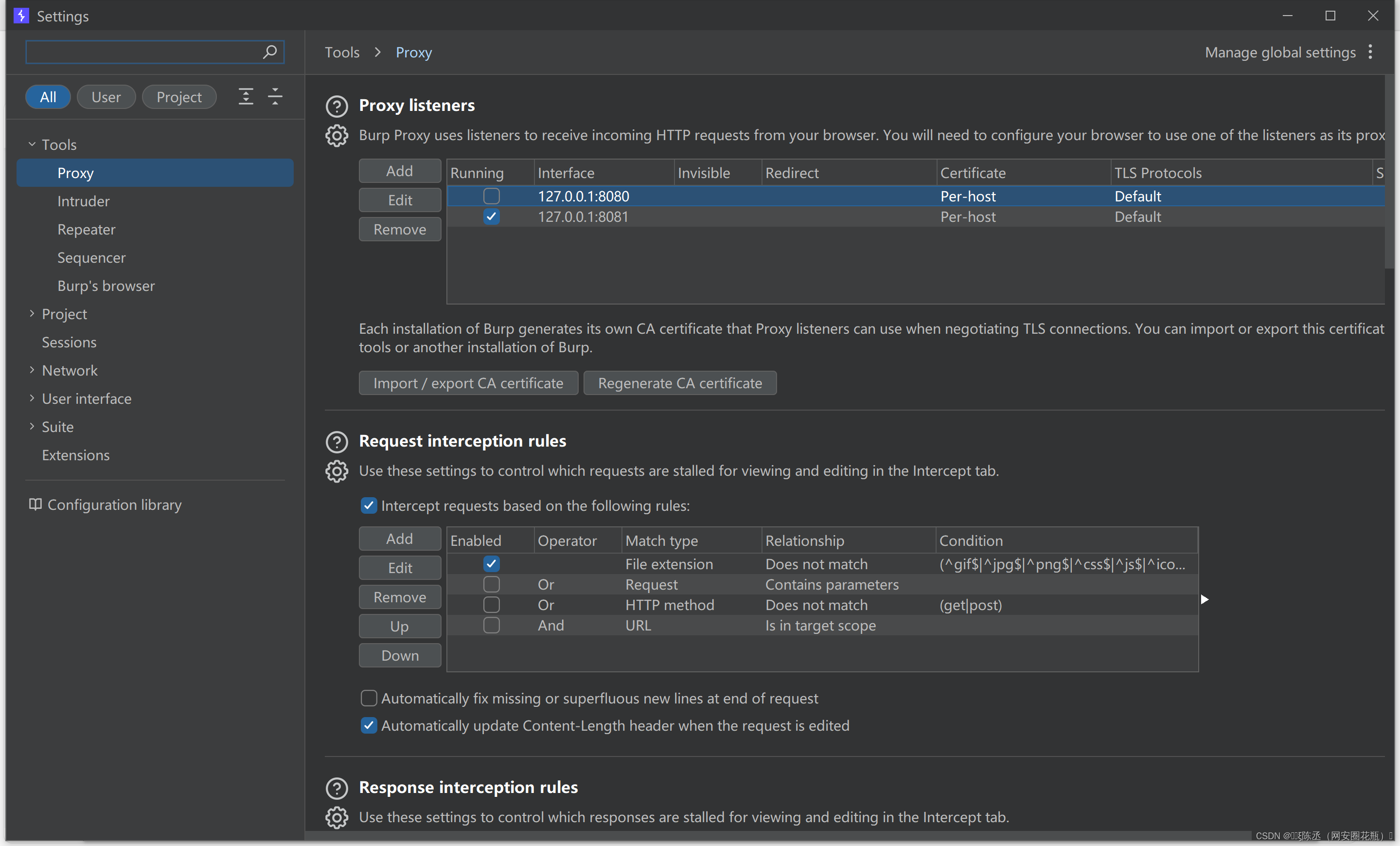Click Manage global settings
Viewport: 1400px width, 846px height.
click(x=1280, y=53)
